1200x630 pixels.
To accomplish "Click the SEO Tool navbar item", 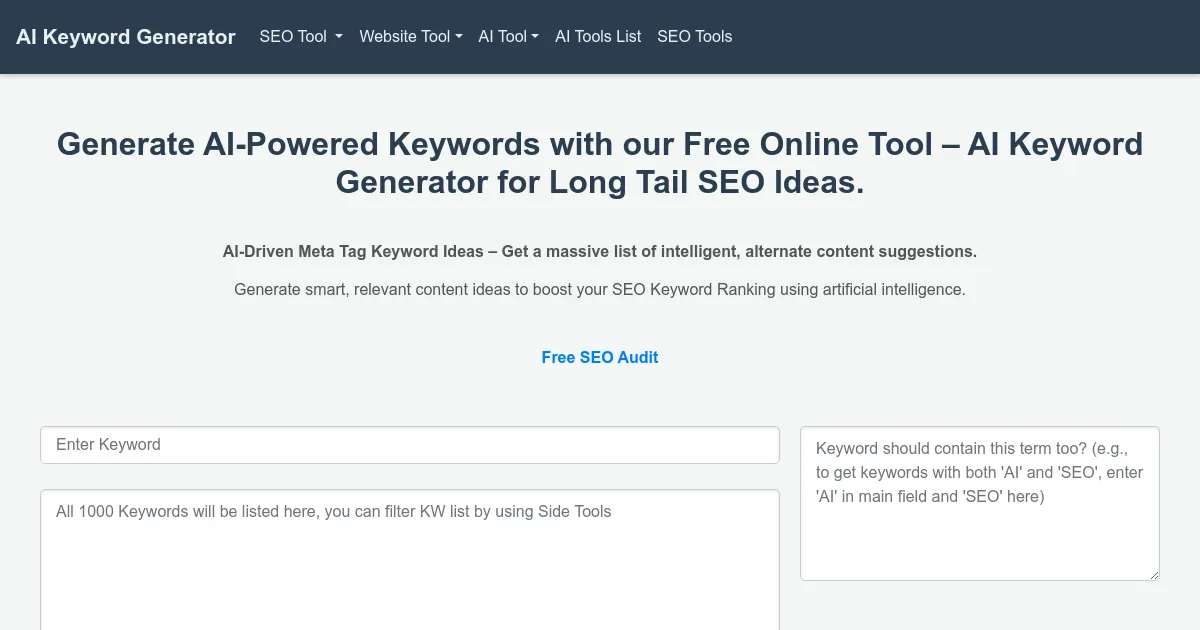I will [295, 37].
